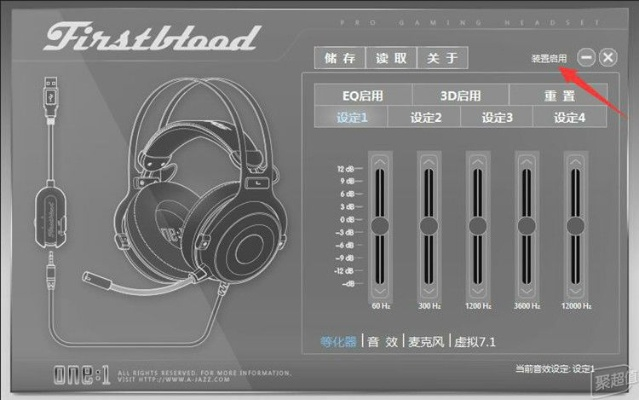Screen dimensions: 639x400
Task: Click the 储存 save button
Action: click(339, 58)
